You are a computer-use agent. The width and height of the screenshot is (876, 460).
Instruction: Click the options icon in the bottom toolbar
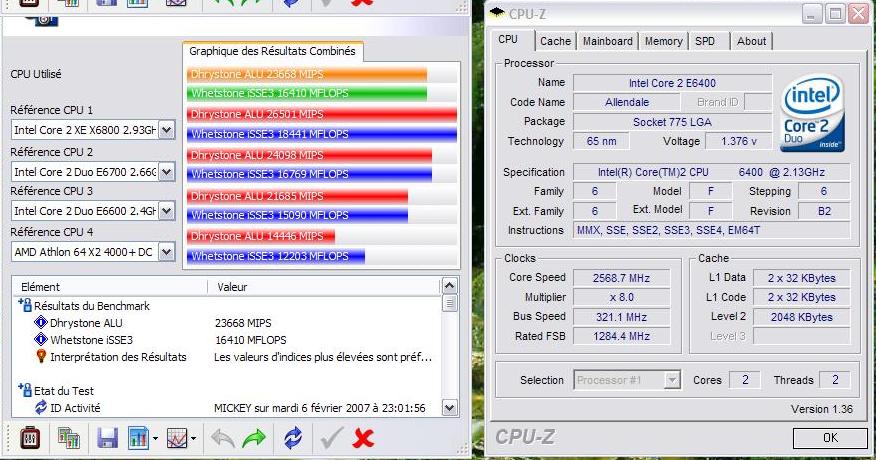click(x=28, y=438)
